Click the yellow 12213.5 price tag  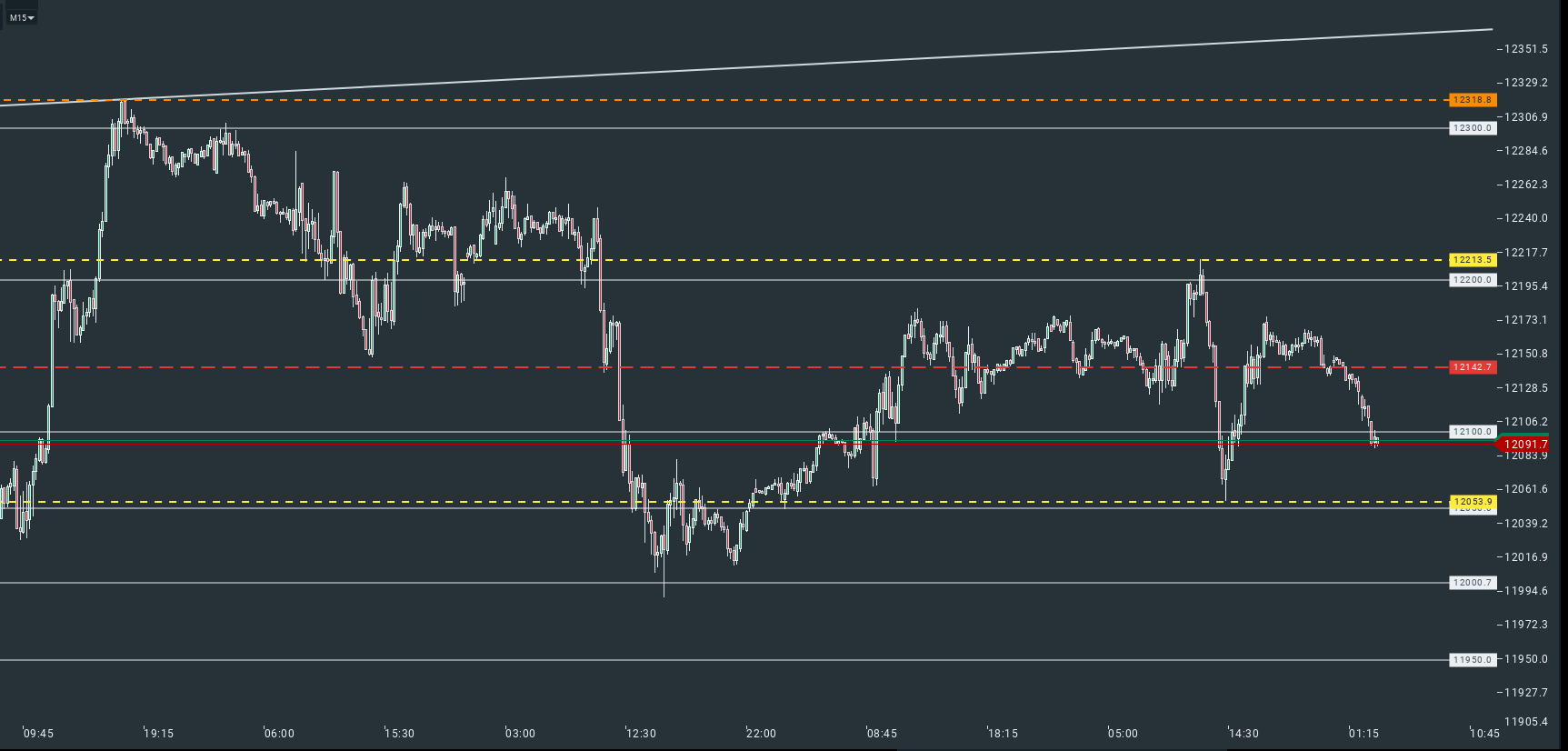coord(1472,260)
